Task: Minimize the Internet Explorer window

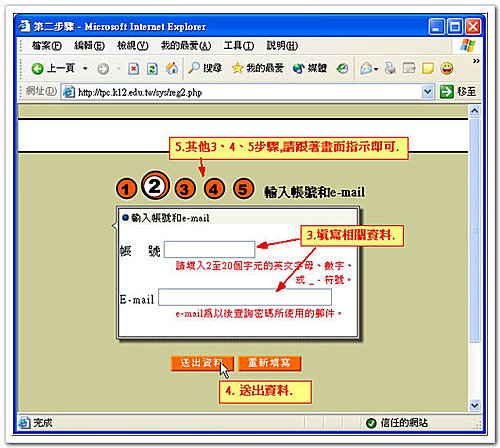Action: click(x=437, y=26)
